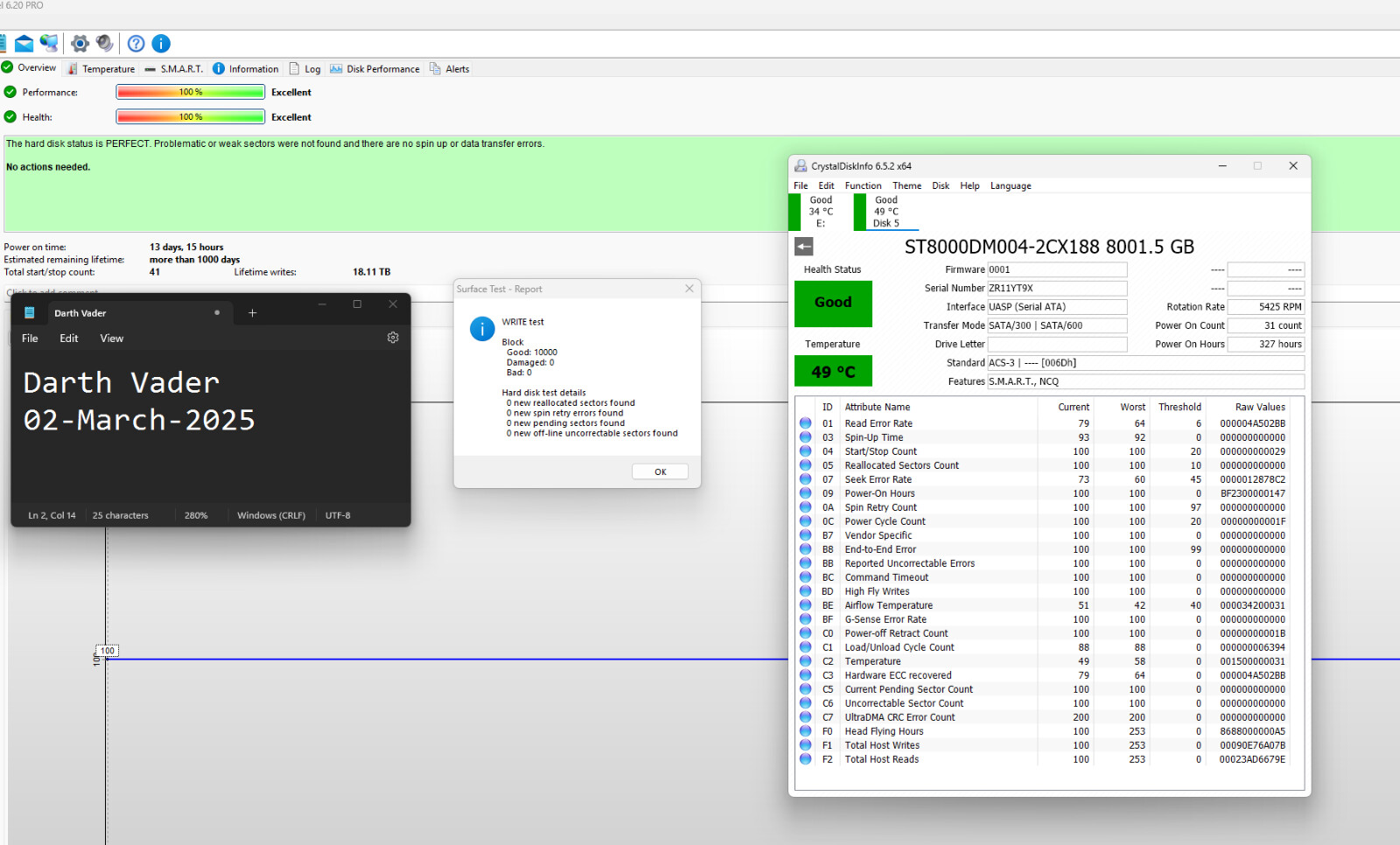This screenshot has height=845, width=1400.
Task: Open the S.M.A.R.T. tab
Action: [174, 69]
